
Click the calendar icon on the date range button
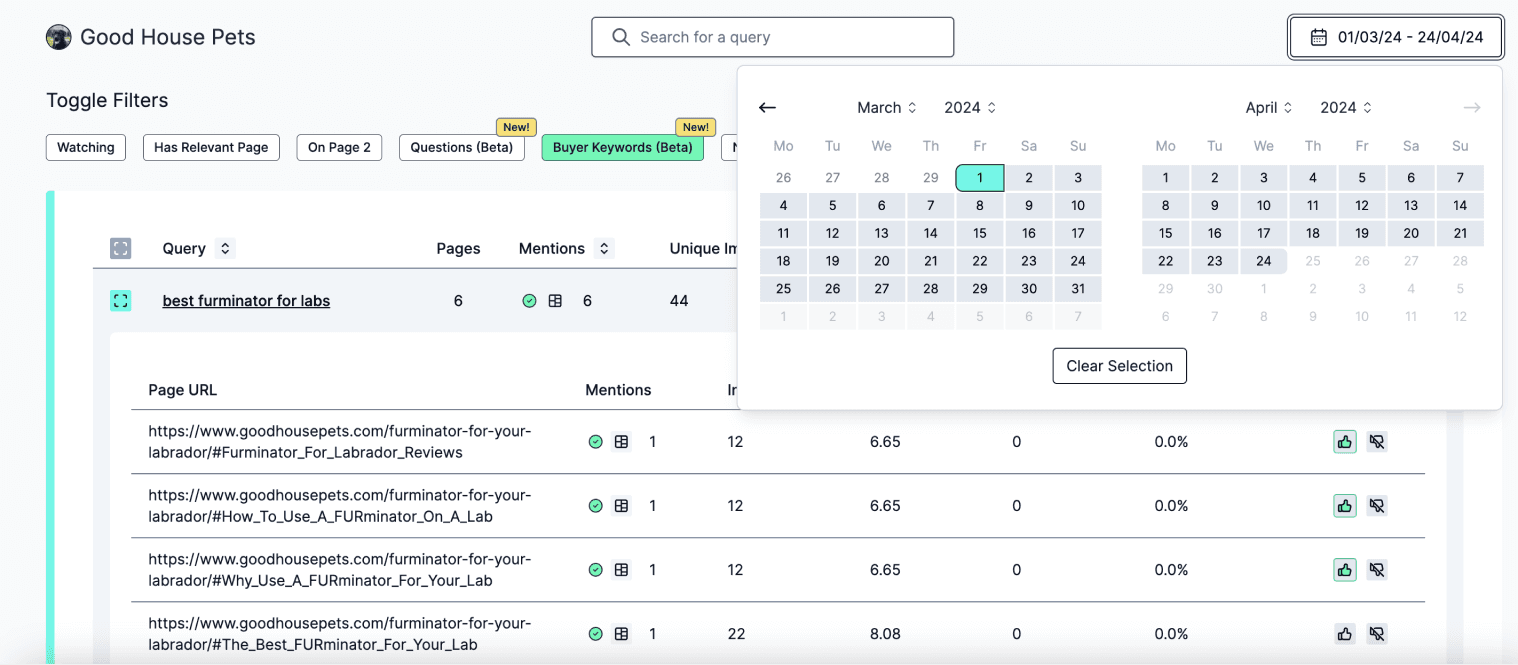coord(1318,36)
